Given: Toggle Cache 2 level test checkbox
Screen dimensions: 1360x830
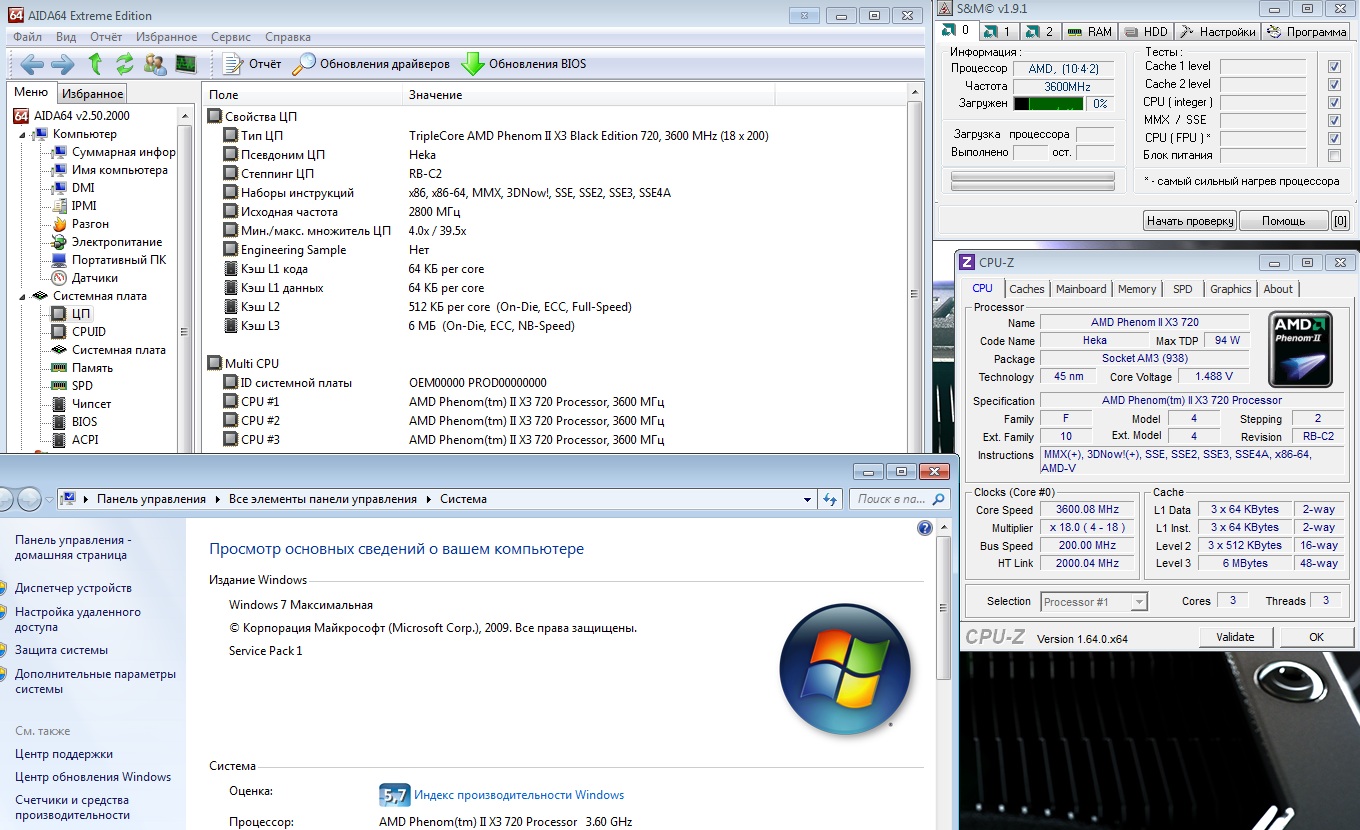Looking at the screenshot, I should [x=1333, y=85].
